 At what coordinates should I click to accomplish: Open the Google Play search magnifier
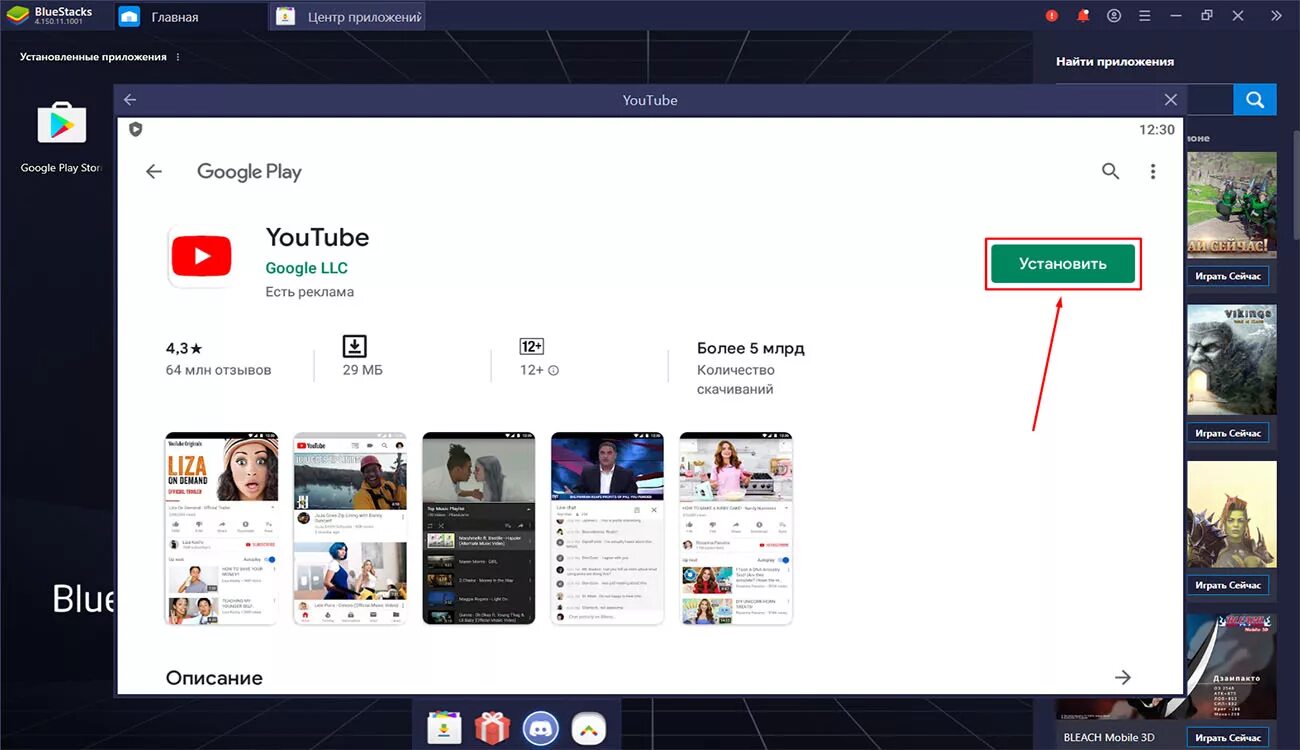[x=1110, y=171]
